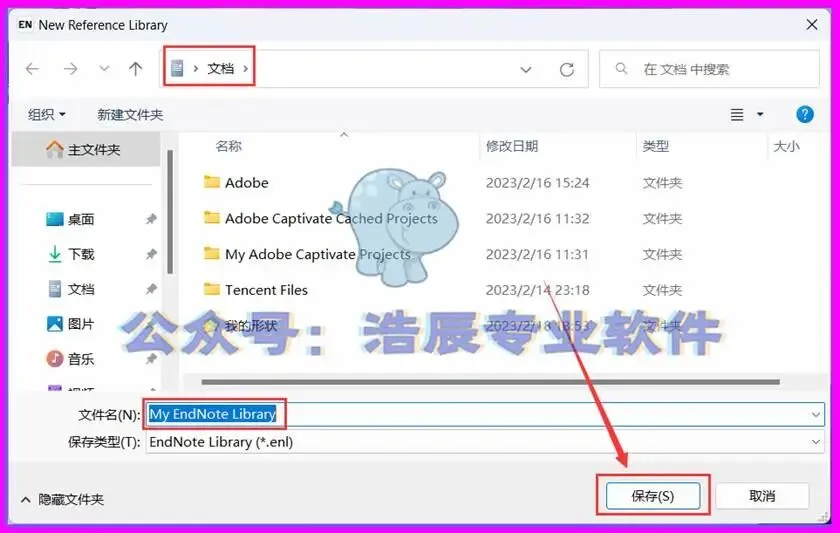Select 图片 in the sidebar

click(x=81, y=324)
